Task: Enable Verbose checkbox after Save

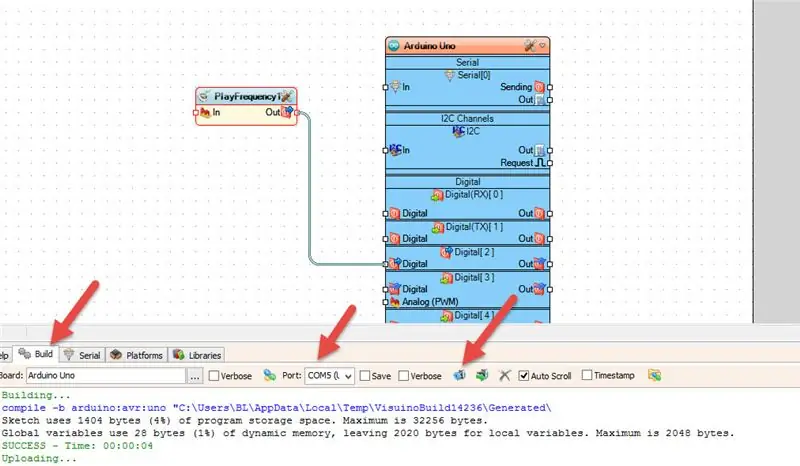Action: click(x=404, y=376)
